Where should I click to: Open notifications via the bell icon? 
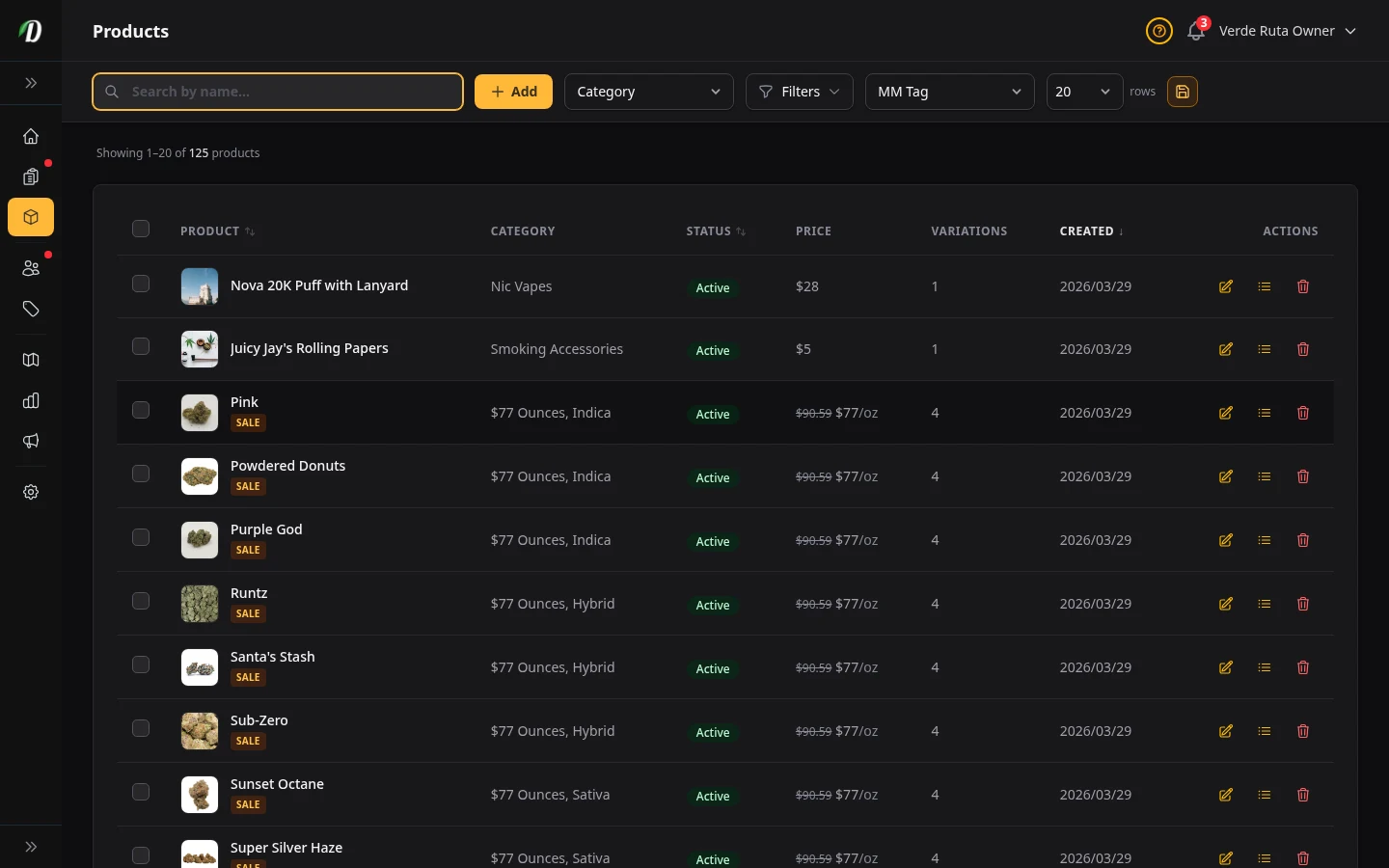[x=1195, y=31]
